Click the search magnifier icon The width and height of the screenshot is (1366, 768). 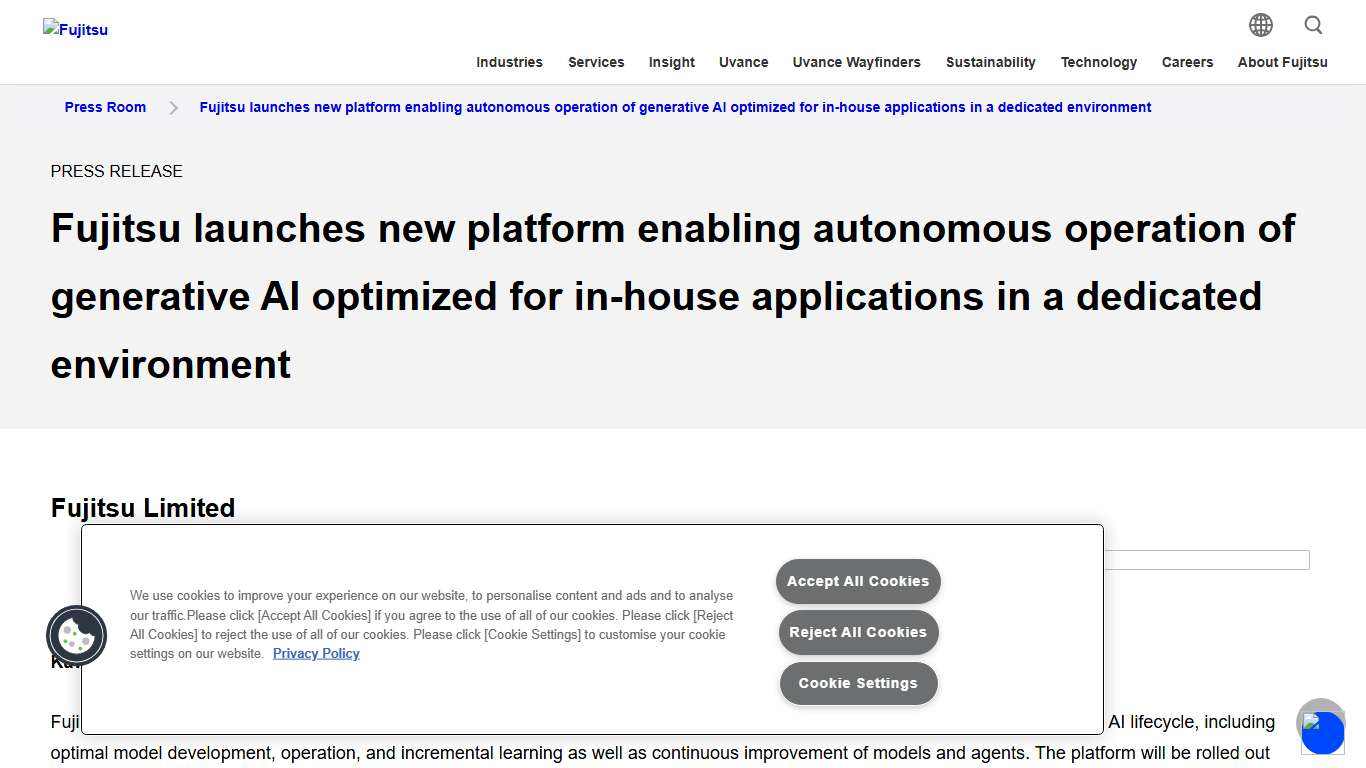[x=1313, y=25]
